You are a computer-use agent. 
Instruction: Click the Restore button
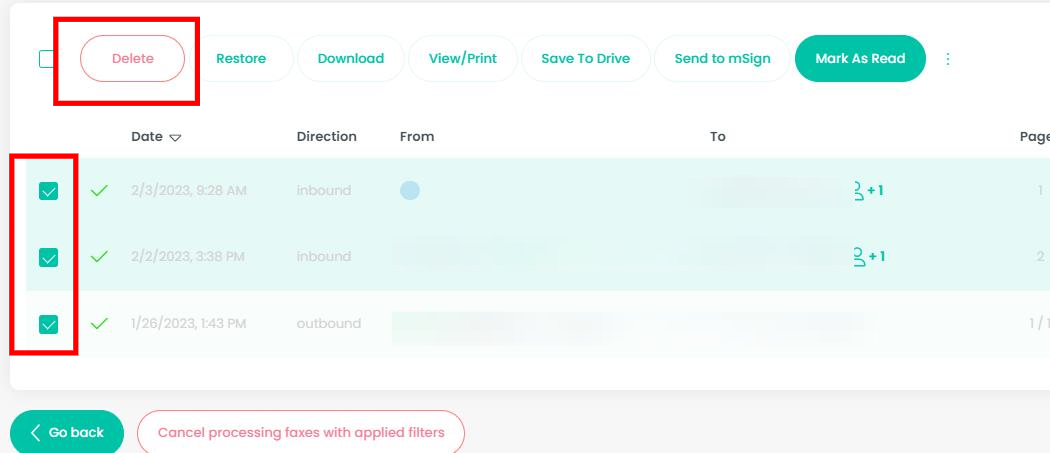241,58
